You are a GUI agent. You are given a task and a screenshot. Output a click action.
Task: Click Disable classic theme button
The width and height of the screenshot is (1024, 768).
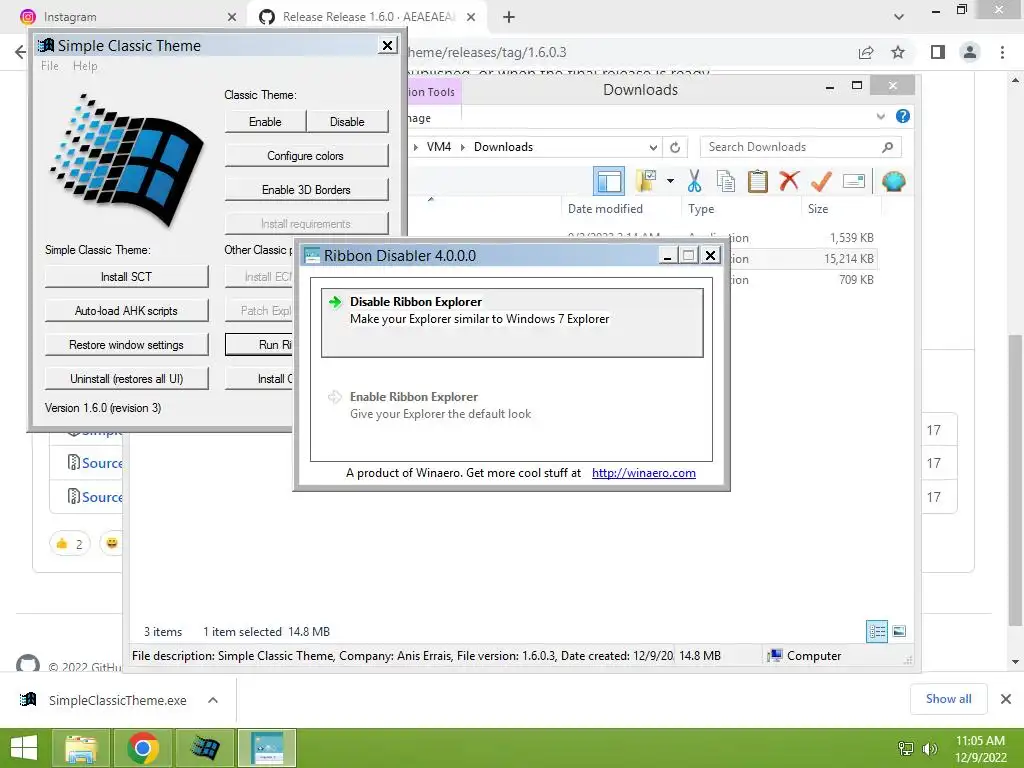click(347, 122)
